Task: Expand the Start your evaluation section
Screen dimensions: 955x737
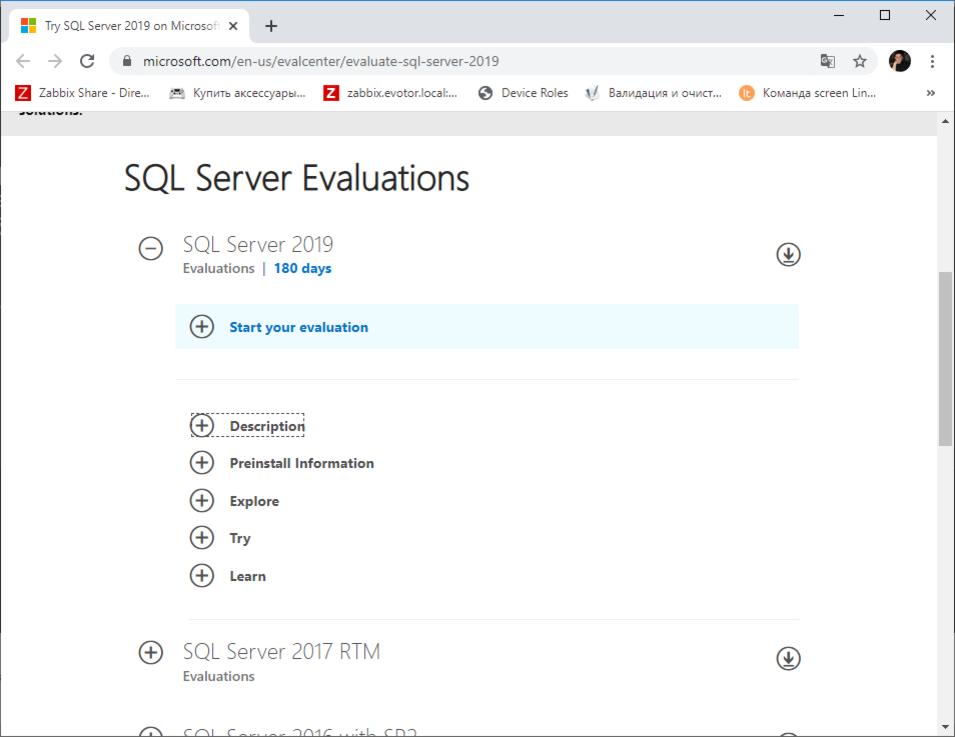Action: click(x=202, y=327)
